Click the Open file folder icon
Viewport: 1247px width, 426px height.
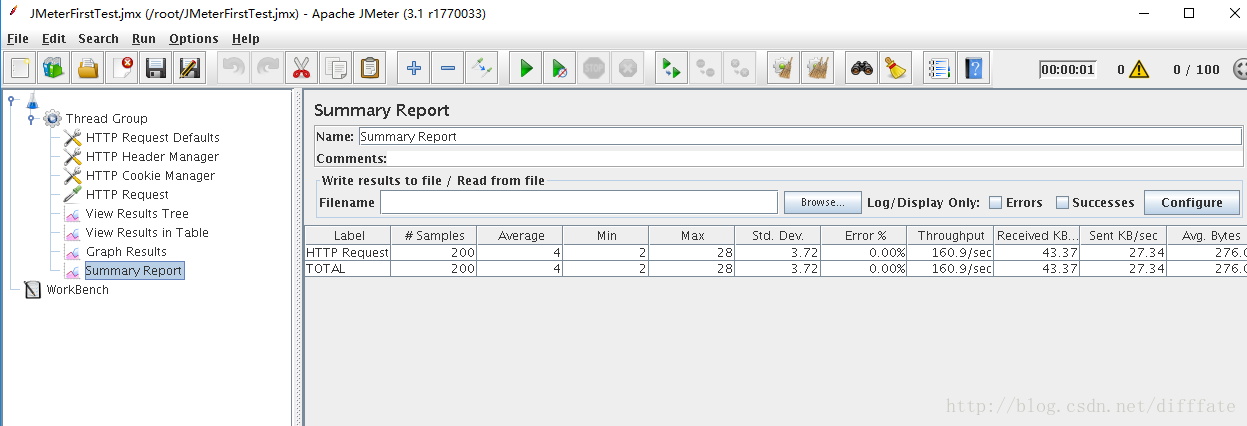coord(88,68)
